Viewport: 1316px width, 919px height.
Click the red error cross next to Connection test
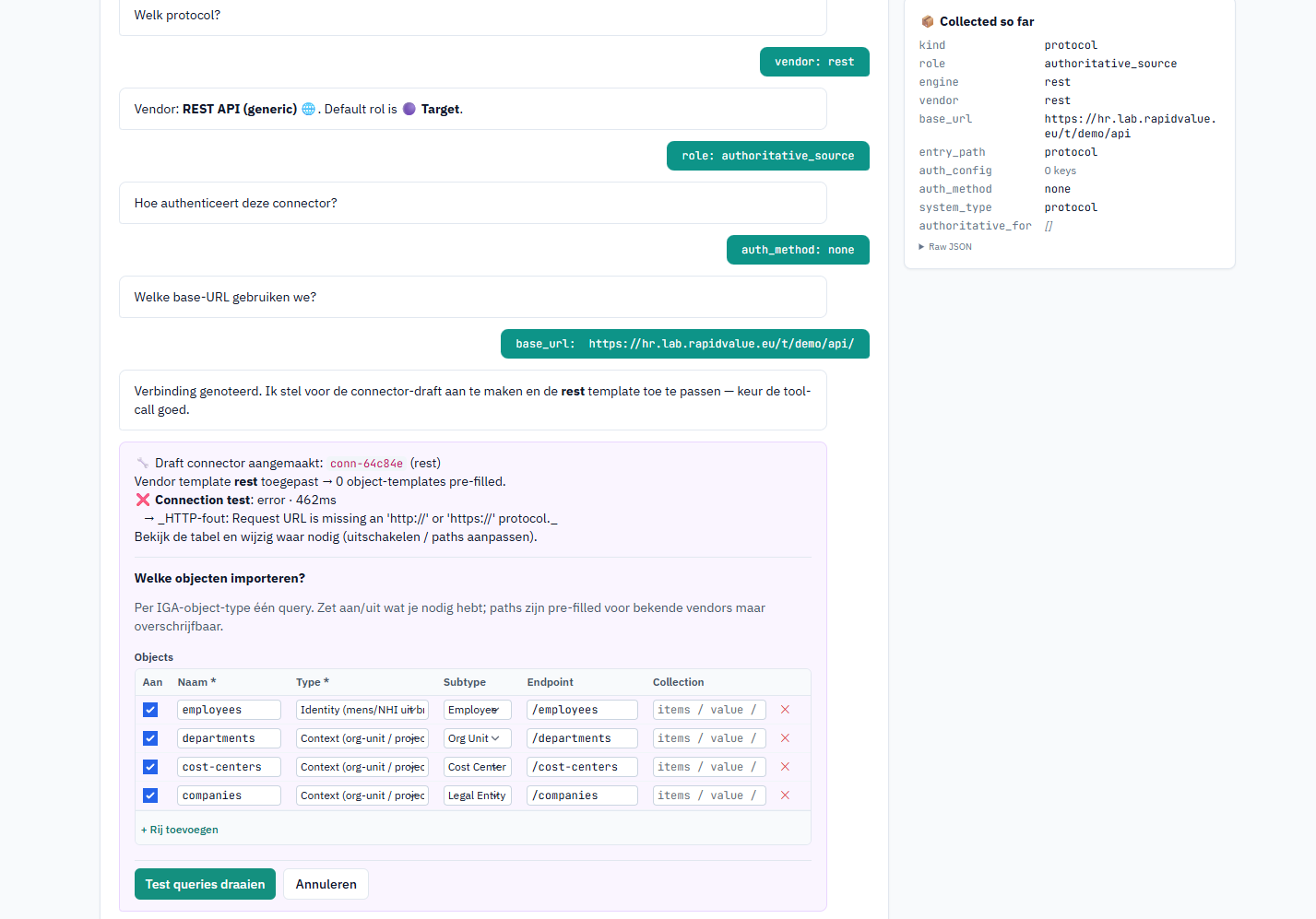click(143, 500)
